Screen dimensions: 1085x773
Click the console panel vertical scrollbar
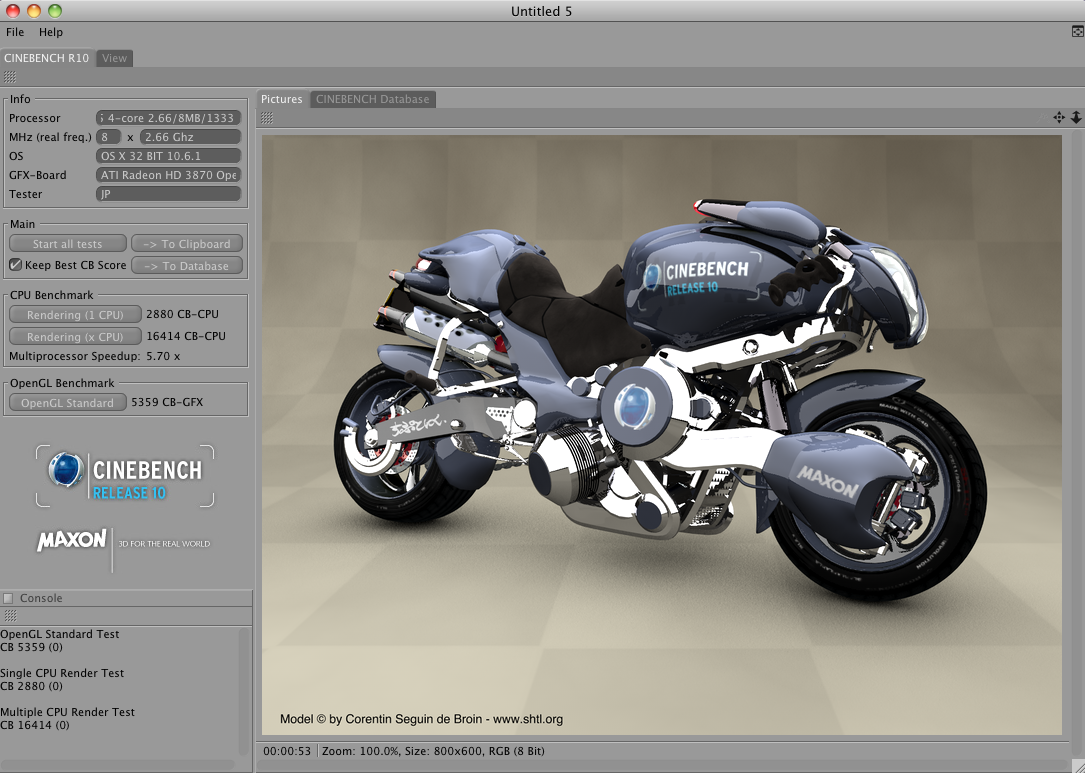(x=243, y=691)
